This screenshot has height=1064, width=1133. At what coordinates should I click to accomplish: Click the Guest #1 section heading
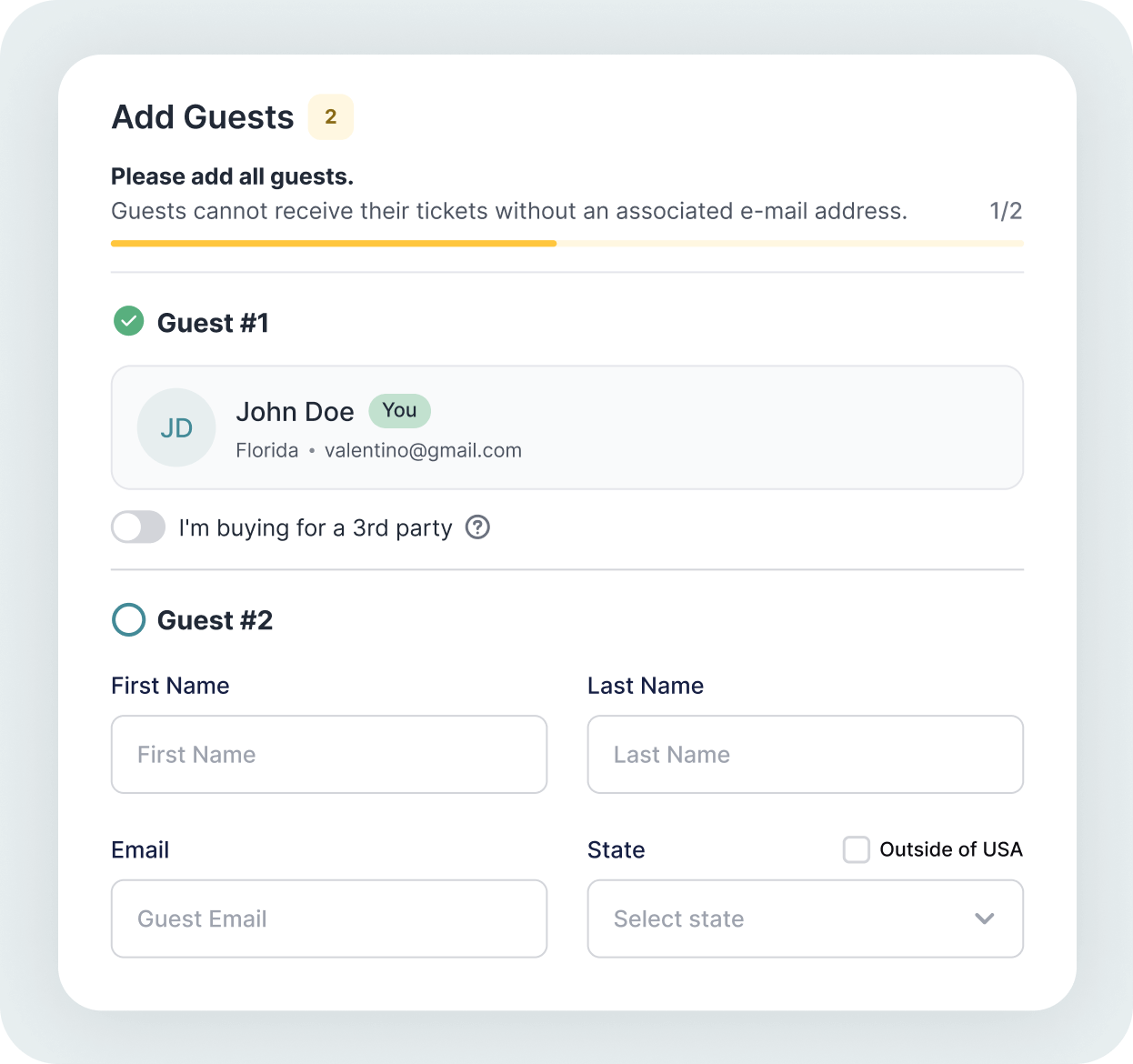click(x=213, y=323)
